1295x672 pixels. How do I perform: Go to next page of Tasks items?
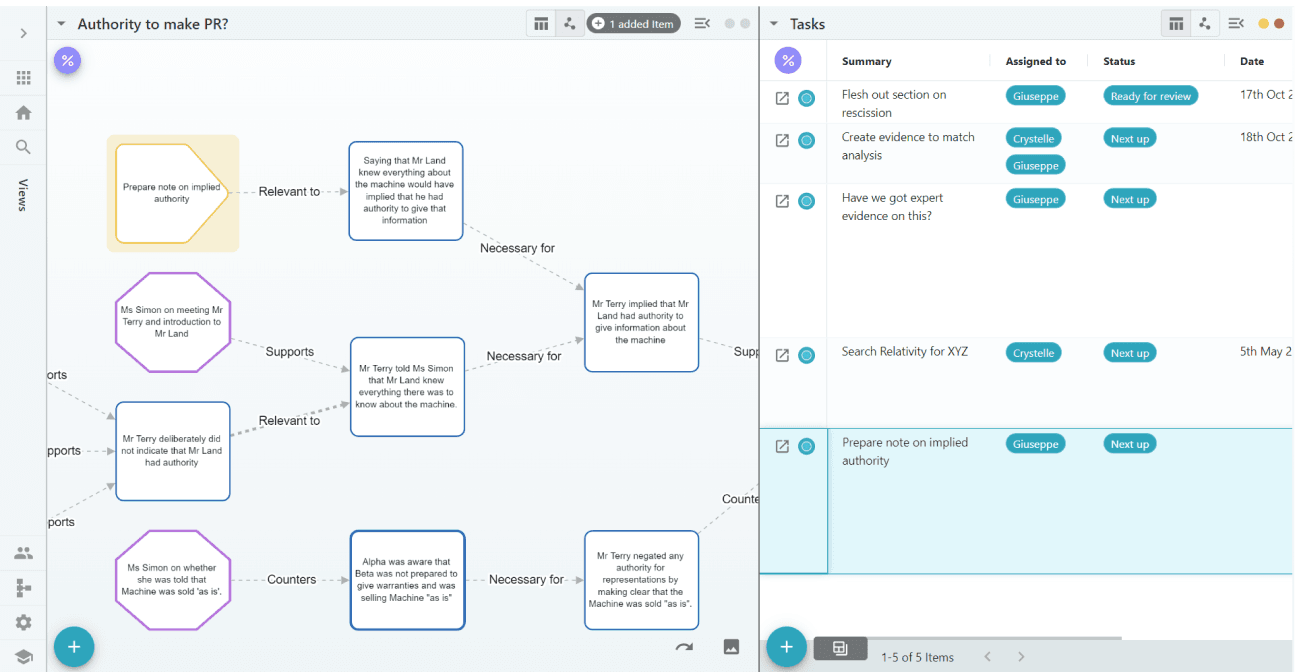click(x=1021, y=657)
